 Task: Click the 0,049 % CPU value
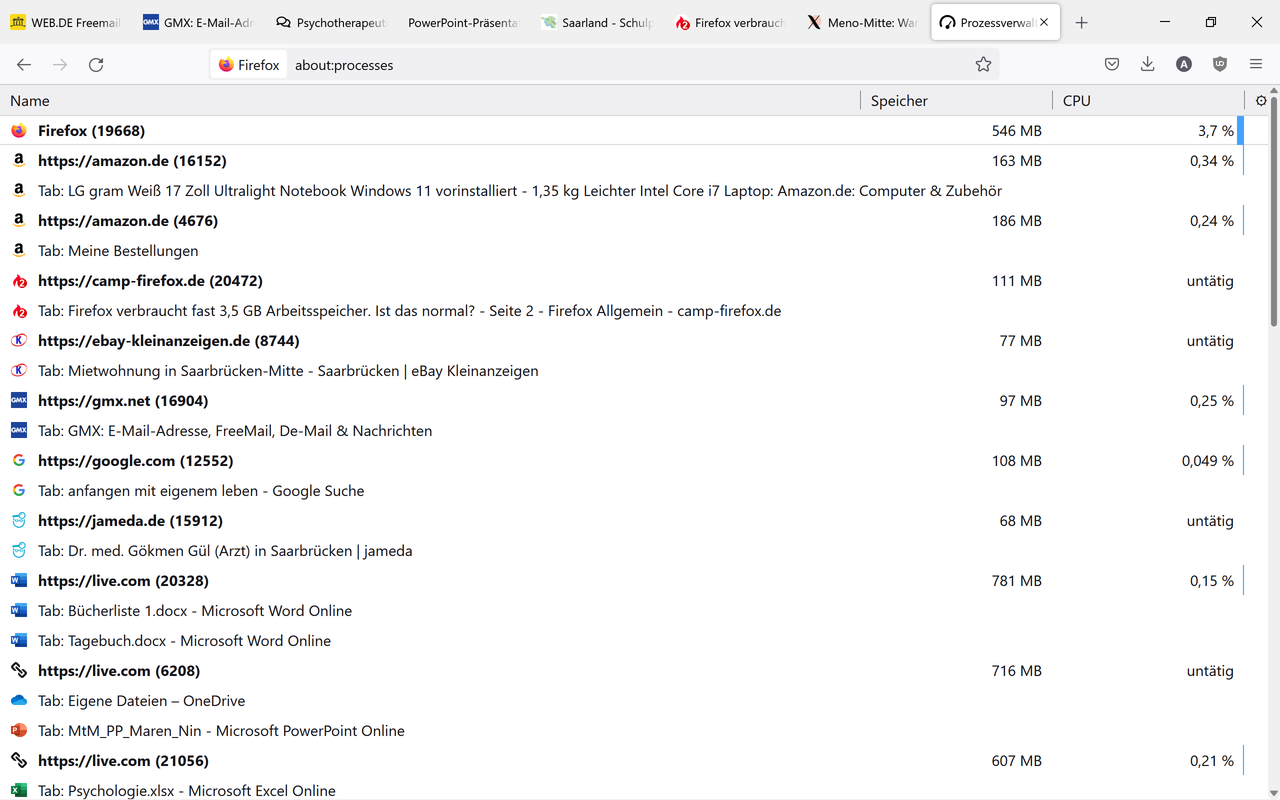click(1208, 461)
